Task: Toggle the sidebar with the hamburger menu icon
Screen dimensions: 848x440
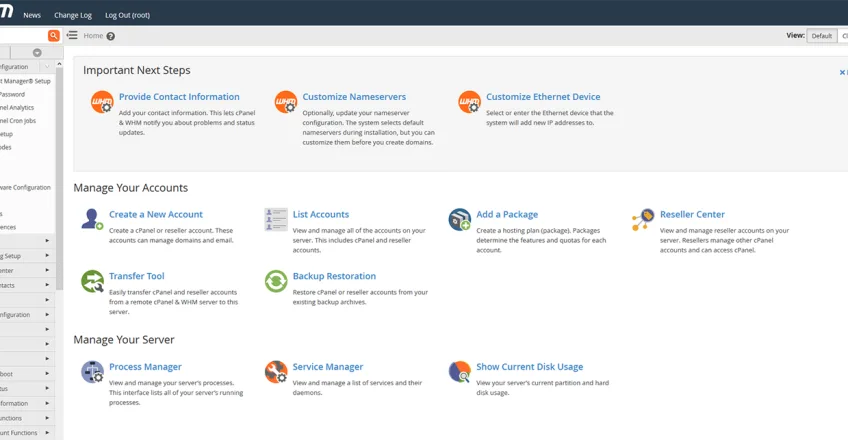Action: (72, 35)
